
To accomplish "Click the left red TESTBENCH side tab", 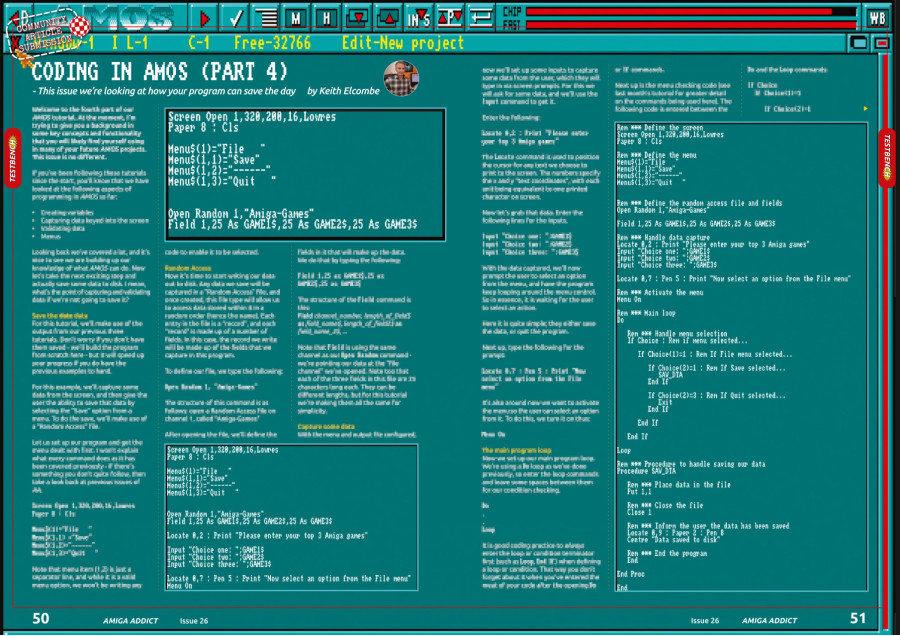I will coord(13,159).
